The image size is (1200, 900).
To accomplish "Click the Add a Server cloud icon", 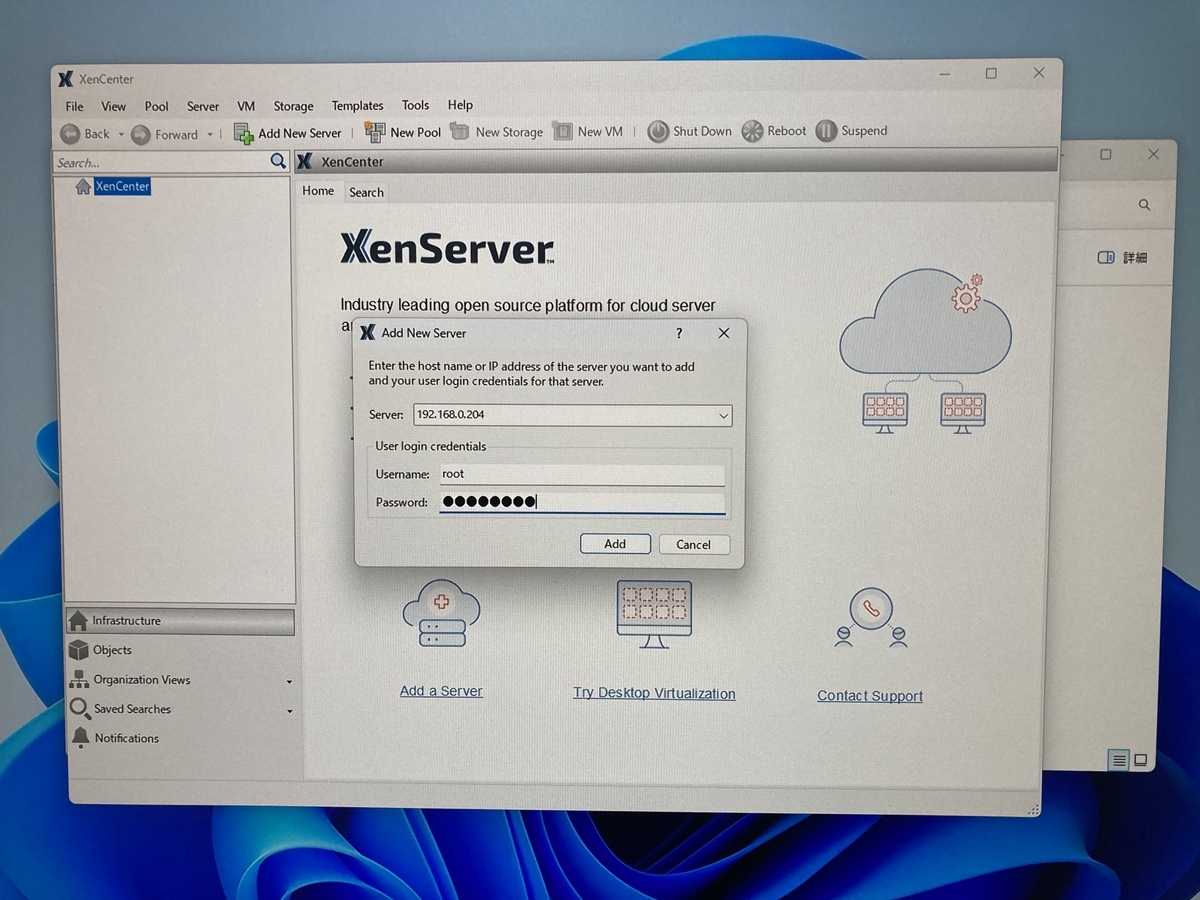I will (x=441, y=613).
